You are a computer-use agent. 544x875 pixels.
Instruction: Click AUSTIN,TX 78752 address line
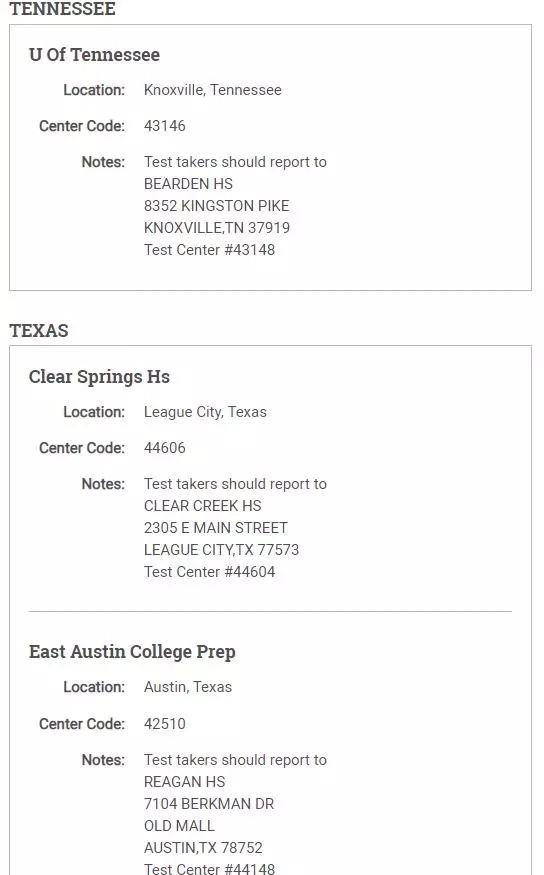(203, 848)
